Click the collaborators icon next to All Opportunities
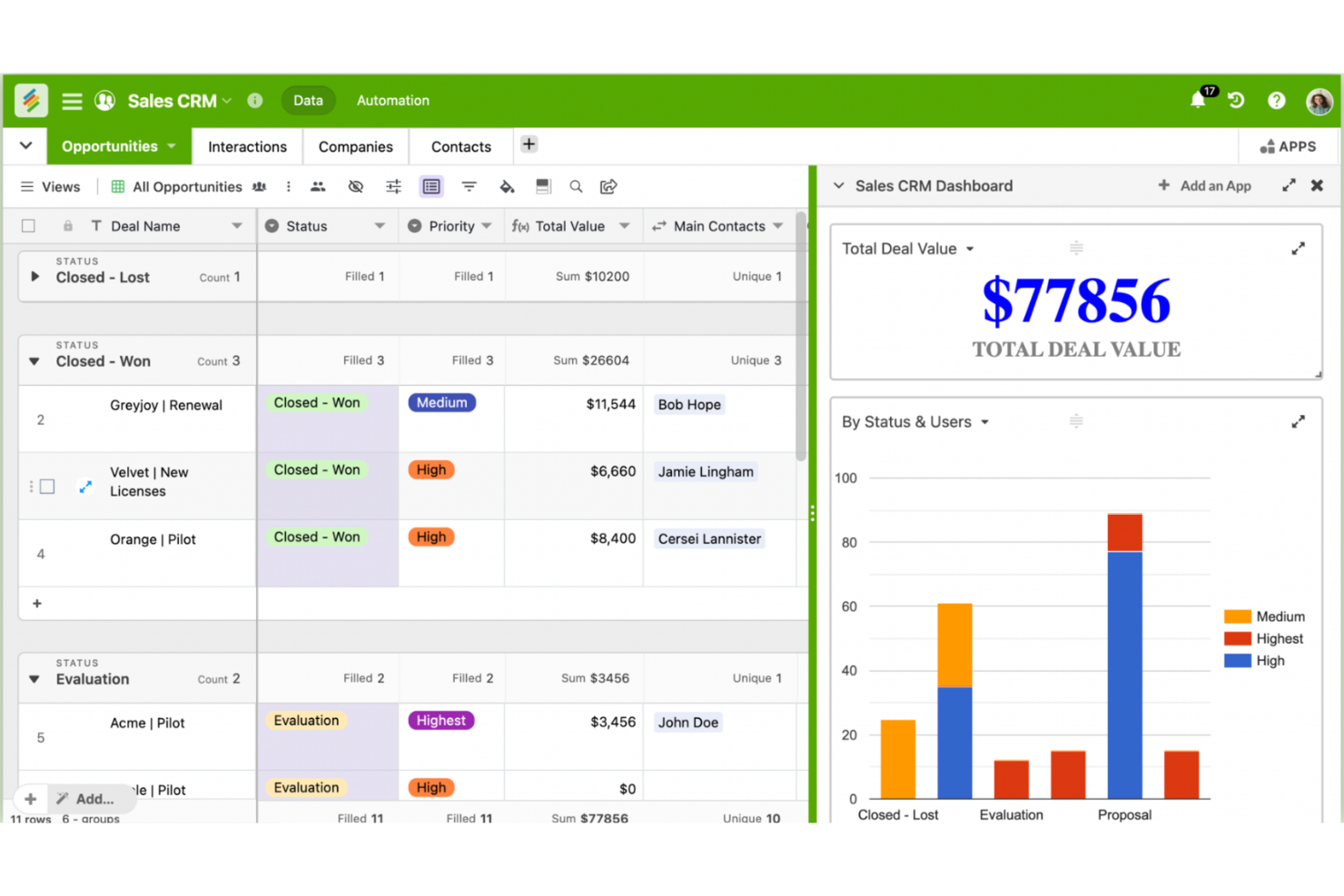The image size is (1344, 896). point(260,186)
